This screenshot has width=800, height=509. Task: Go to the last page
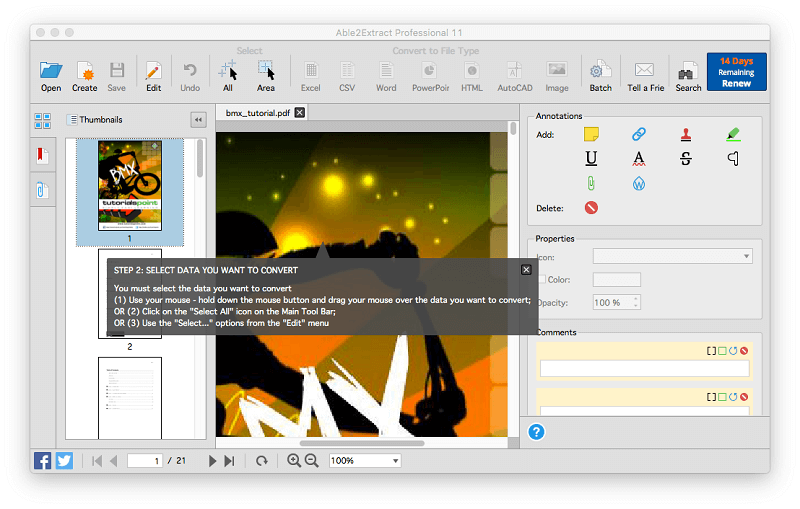click(230, 461)
